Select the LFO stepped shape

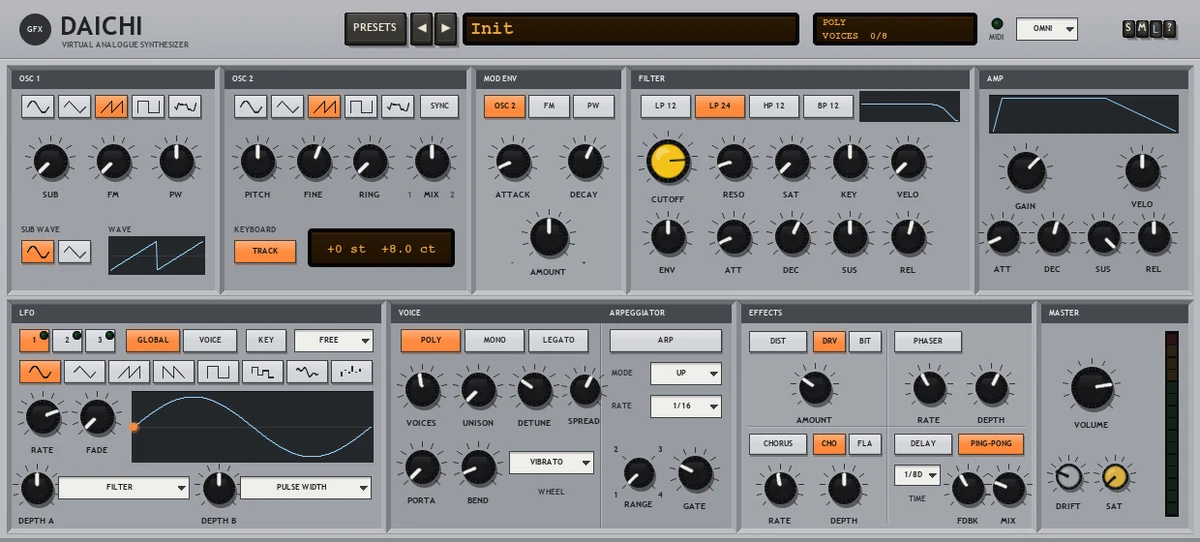pyautogui.click(x=263, y=373)
